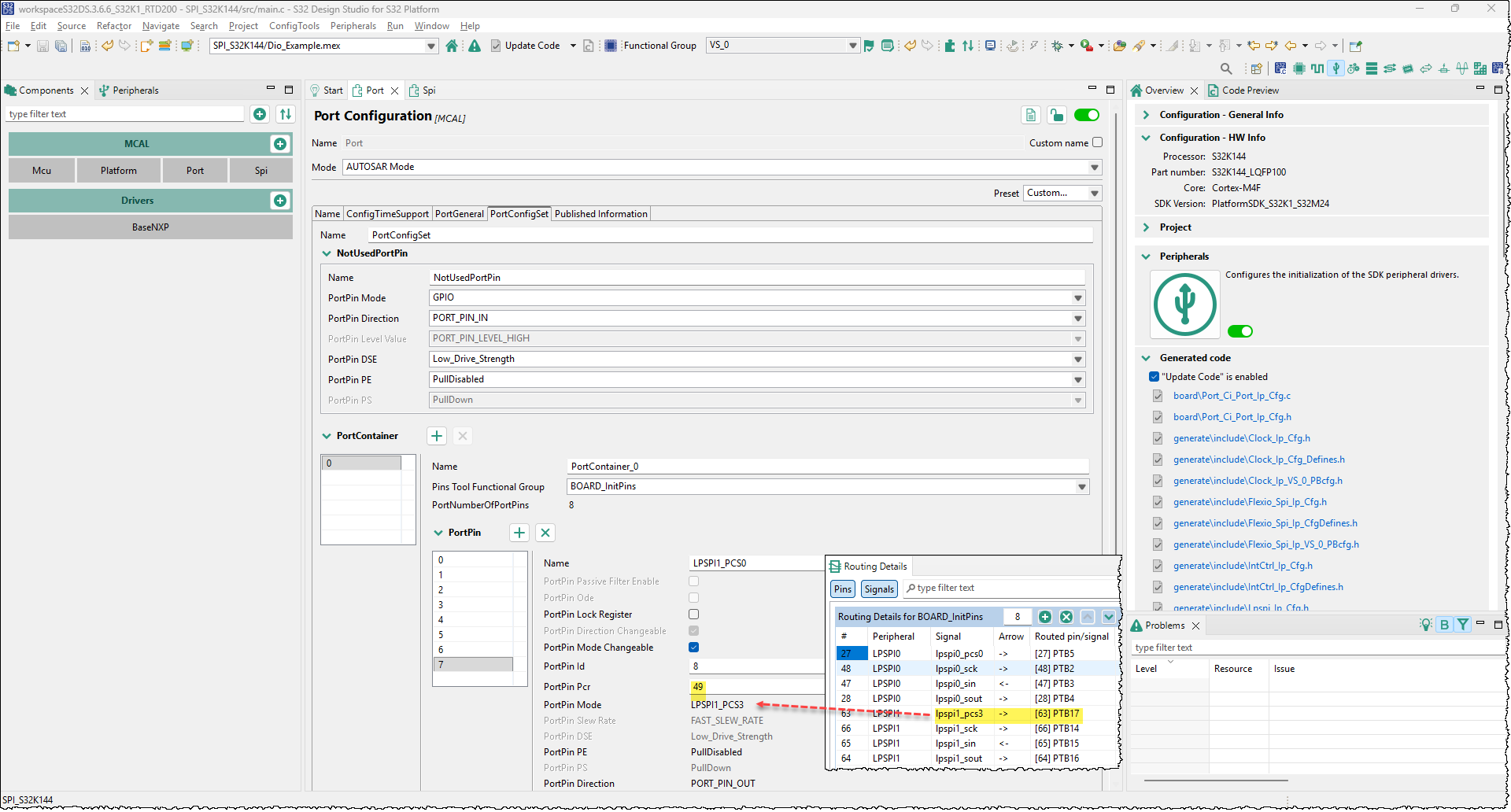
Task: Click the components type filter text field
Action: [x=126, y=114]
